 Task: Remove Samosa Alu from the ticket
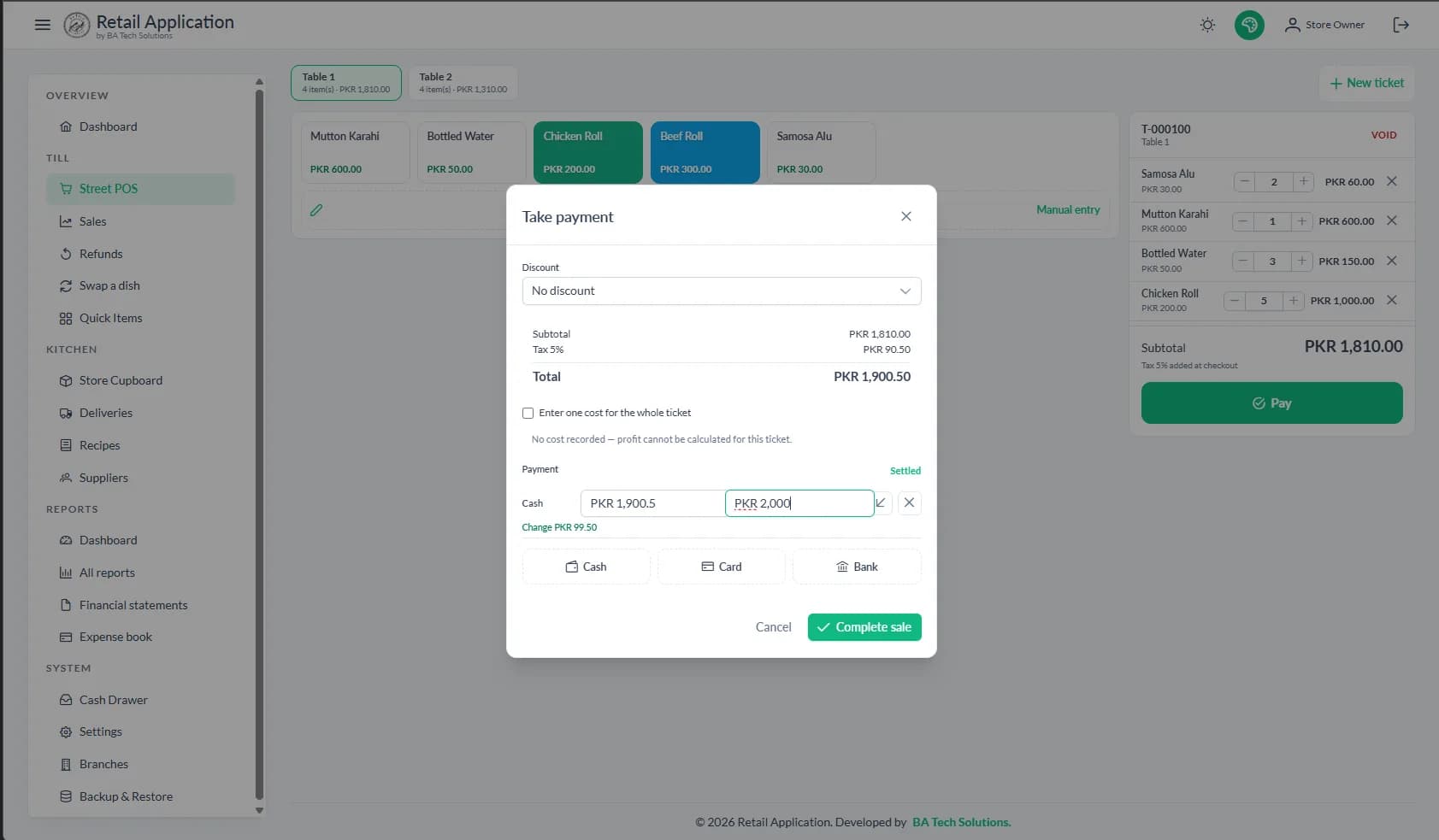click(x=1392, y=181)
